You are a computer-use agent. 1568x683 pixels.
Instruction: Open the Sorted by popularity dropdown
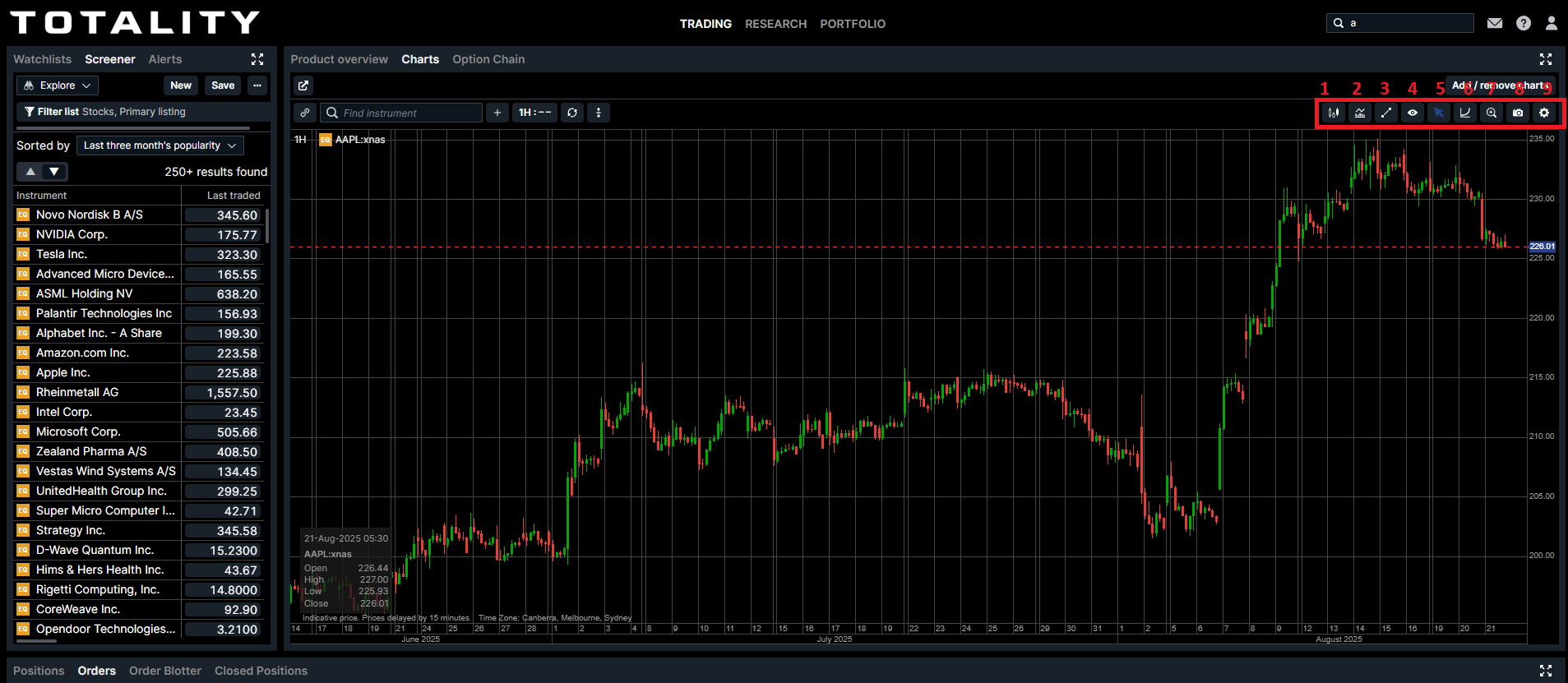click(160, 145)
